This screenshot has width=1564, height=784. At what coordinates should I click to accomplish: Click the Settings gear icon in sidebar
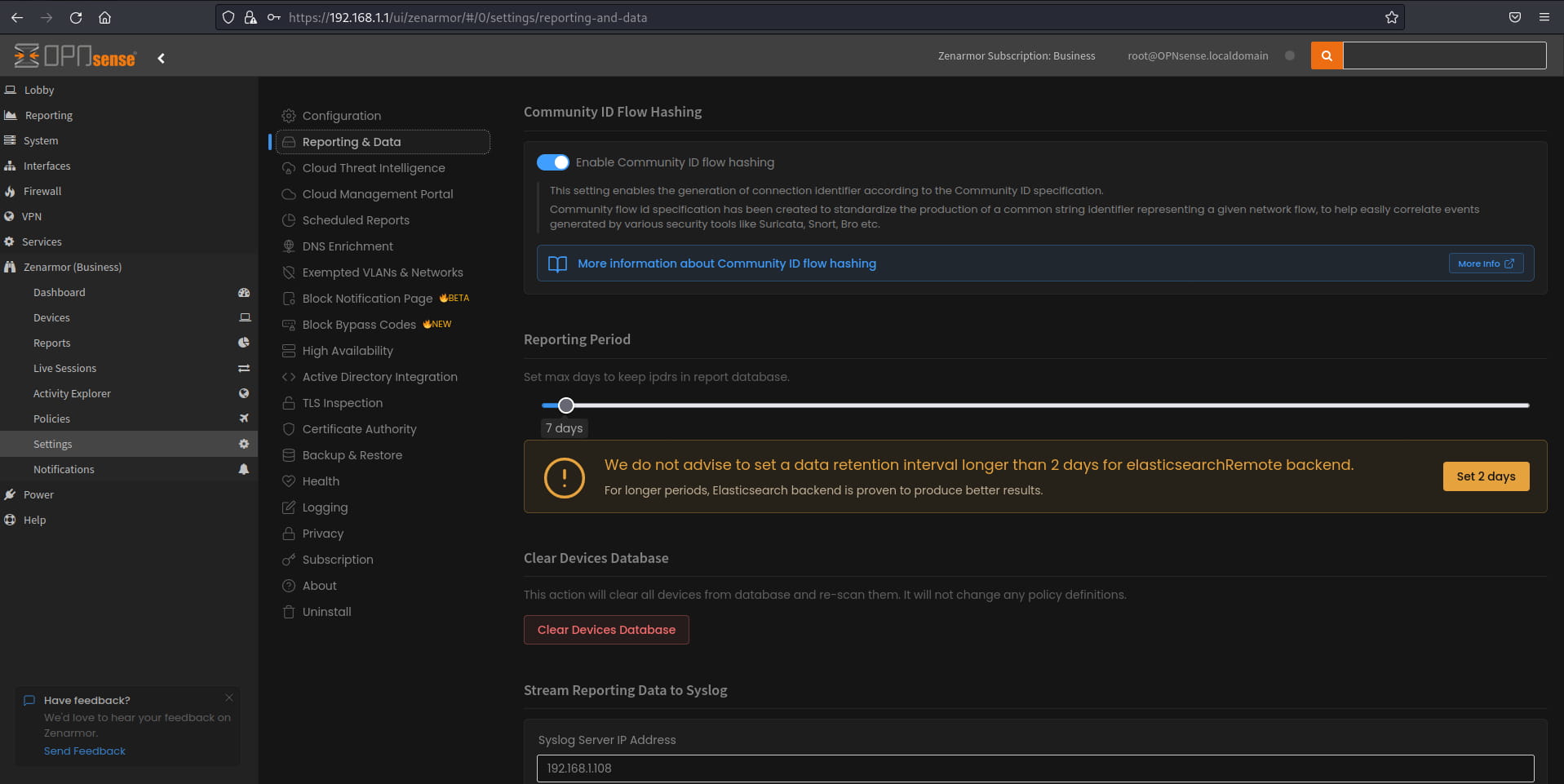click(243, 444)
